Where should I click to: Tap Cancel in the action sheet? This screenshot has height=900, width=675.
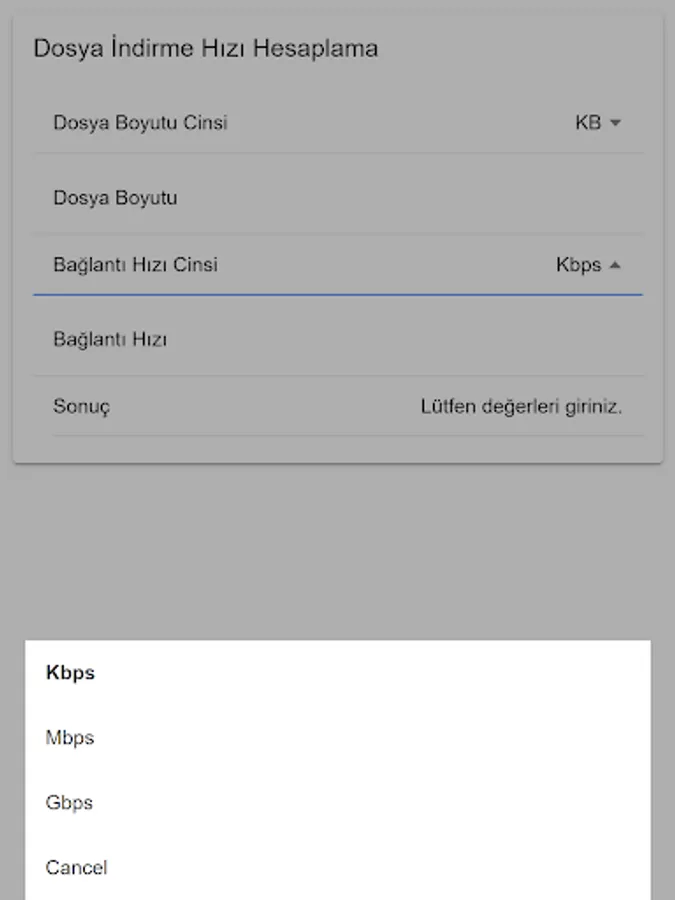click(x=338, y=867)
